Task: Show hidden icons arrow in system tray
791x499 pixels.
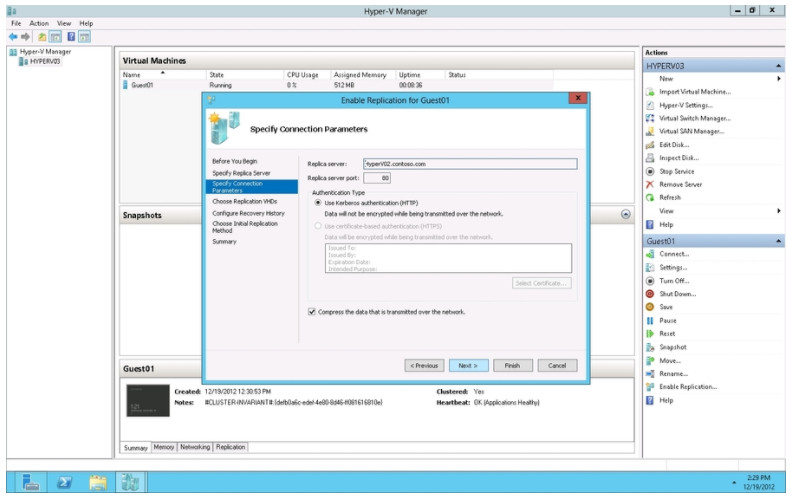Action: click(x=734, y=483)
